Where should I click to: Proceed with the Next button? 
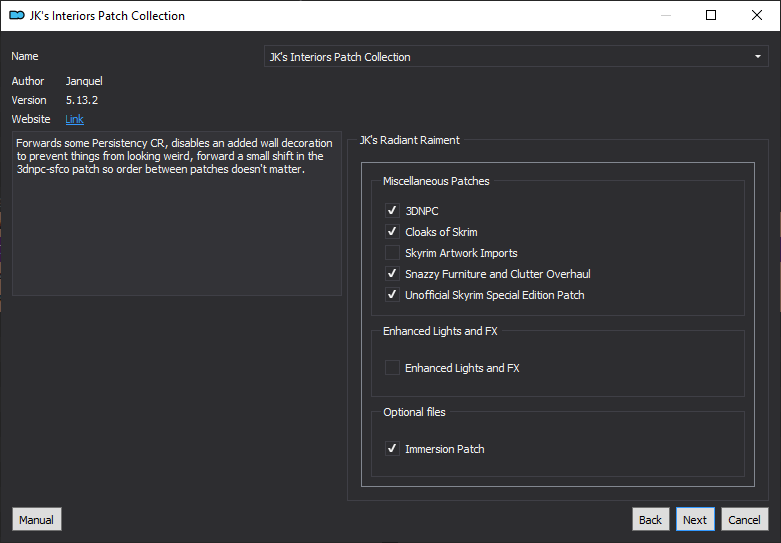click(x=695, y=520)
